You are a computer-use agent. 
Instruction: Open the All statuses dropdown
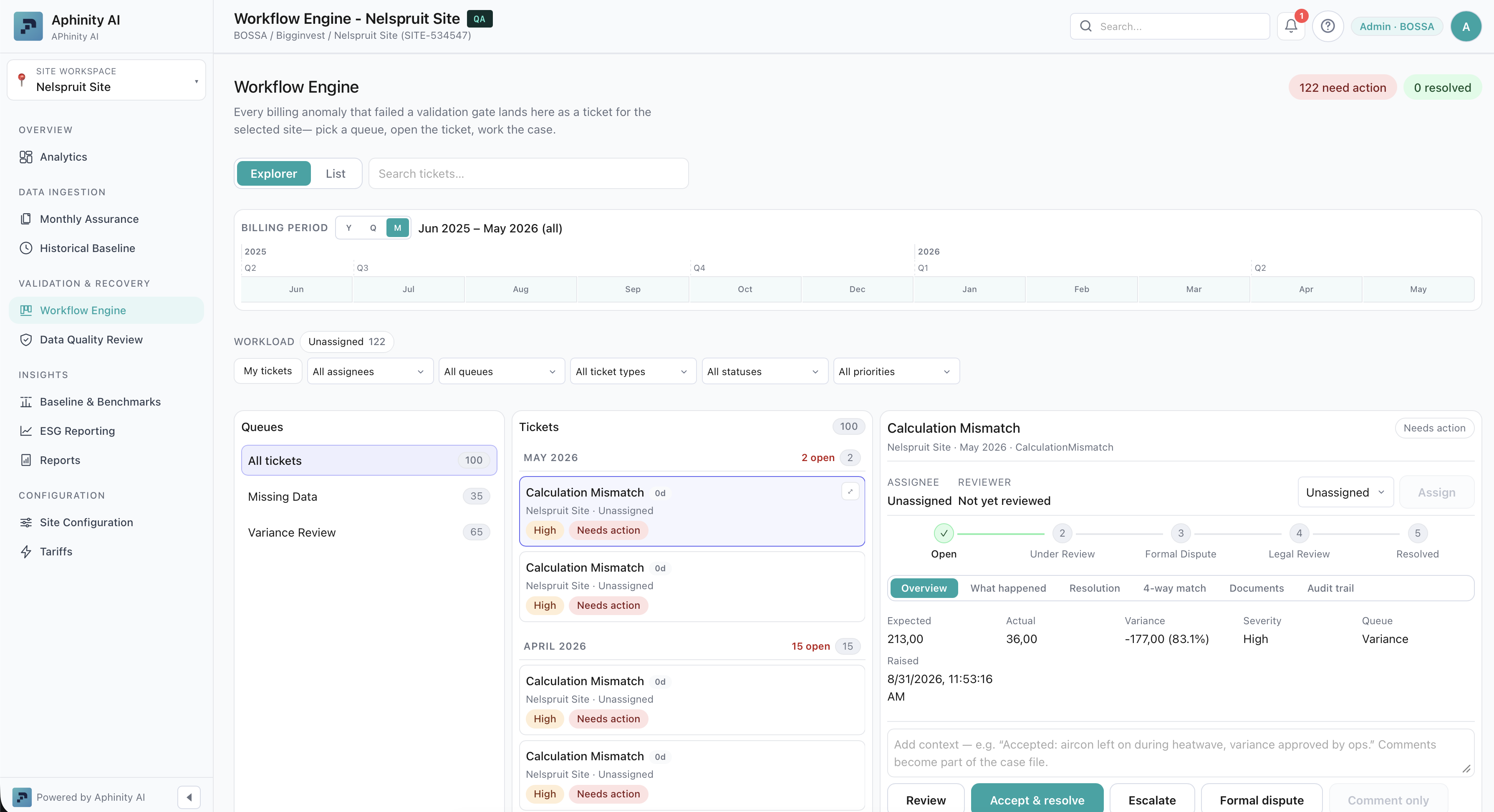tap(765, 371)
